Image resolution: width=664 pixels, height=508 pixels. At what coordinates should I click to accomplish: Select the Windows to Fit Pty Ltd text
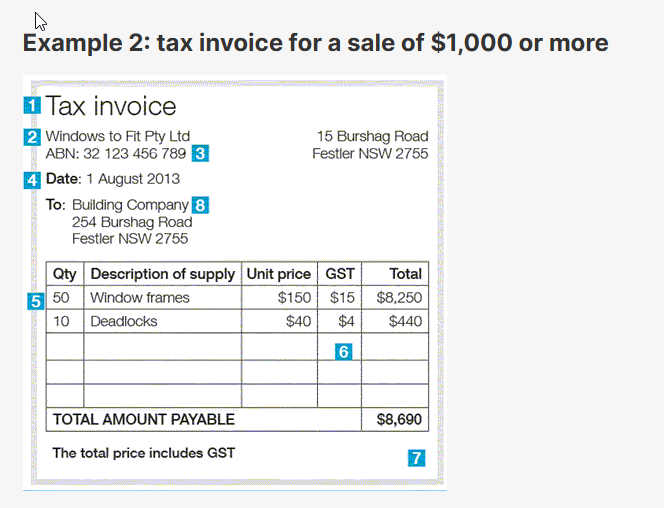click(x=118, y=136)
